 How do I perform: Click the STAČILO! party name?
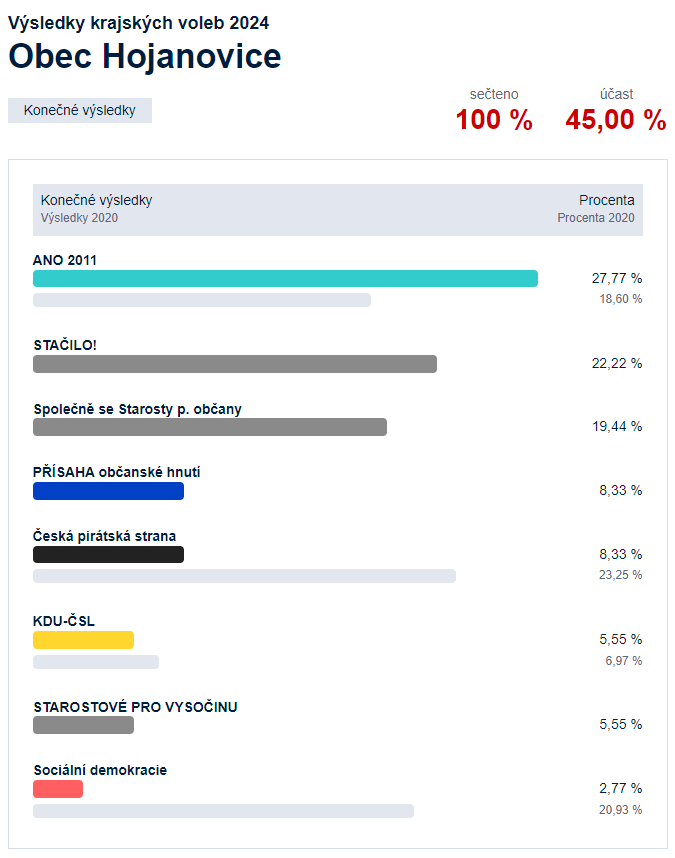click(65, 345)
